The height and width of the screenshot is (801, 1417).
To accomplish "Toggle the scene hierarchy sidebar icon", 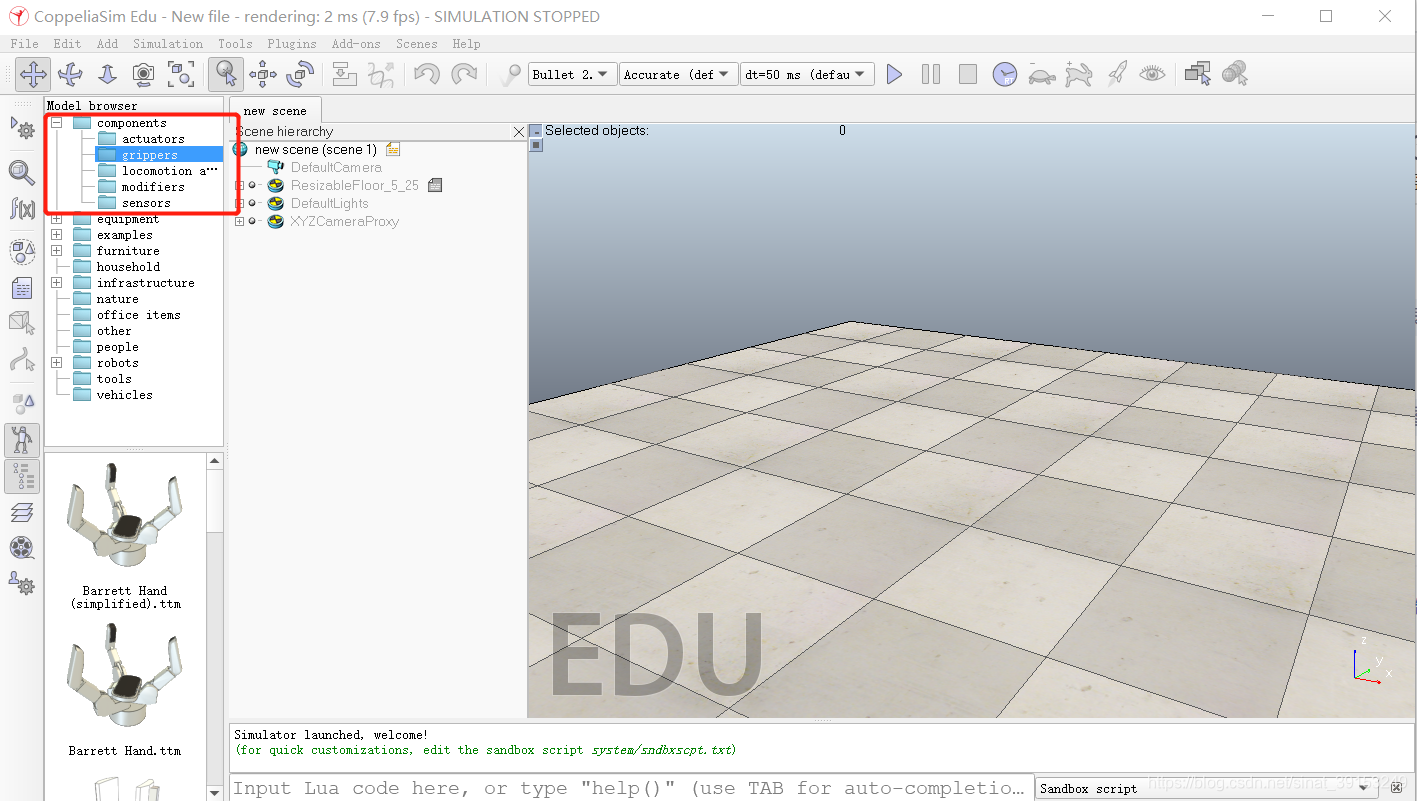I will point(22,476).
